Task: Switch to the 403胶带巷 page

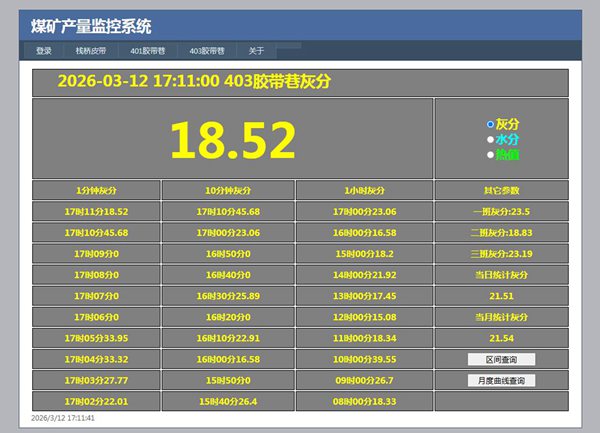Action: 206,50
